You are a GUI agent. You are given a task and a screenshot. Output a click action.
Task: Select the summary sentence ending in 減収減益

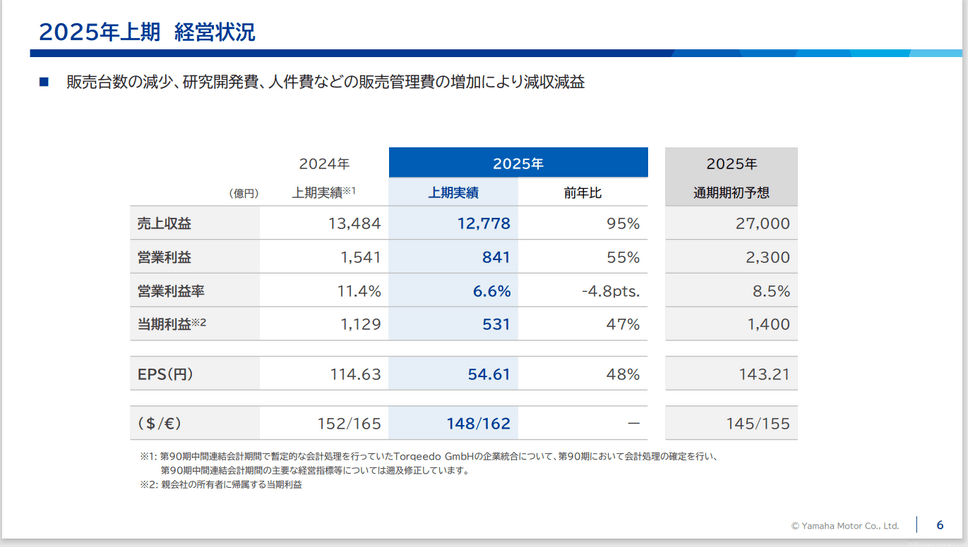point(325,82)
